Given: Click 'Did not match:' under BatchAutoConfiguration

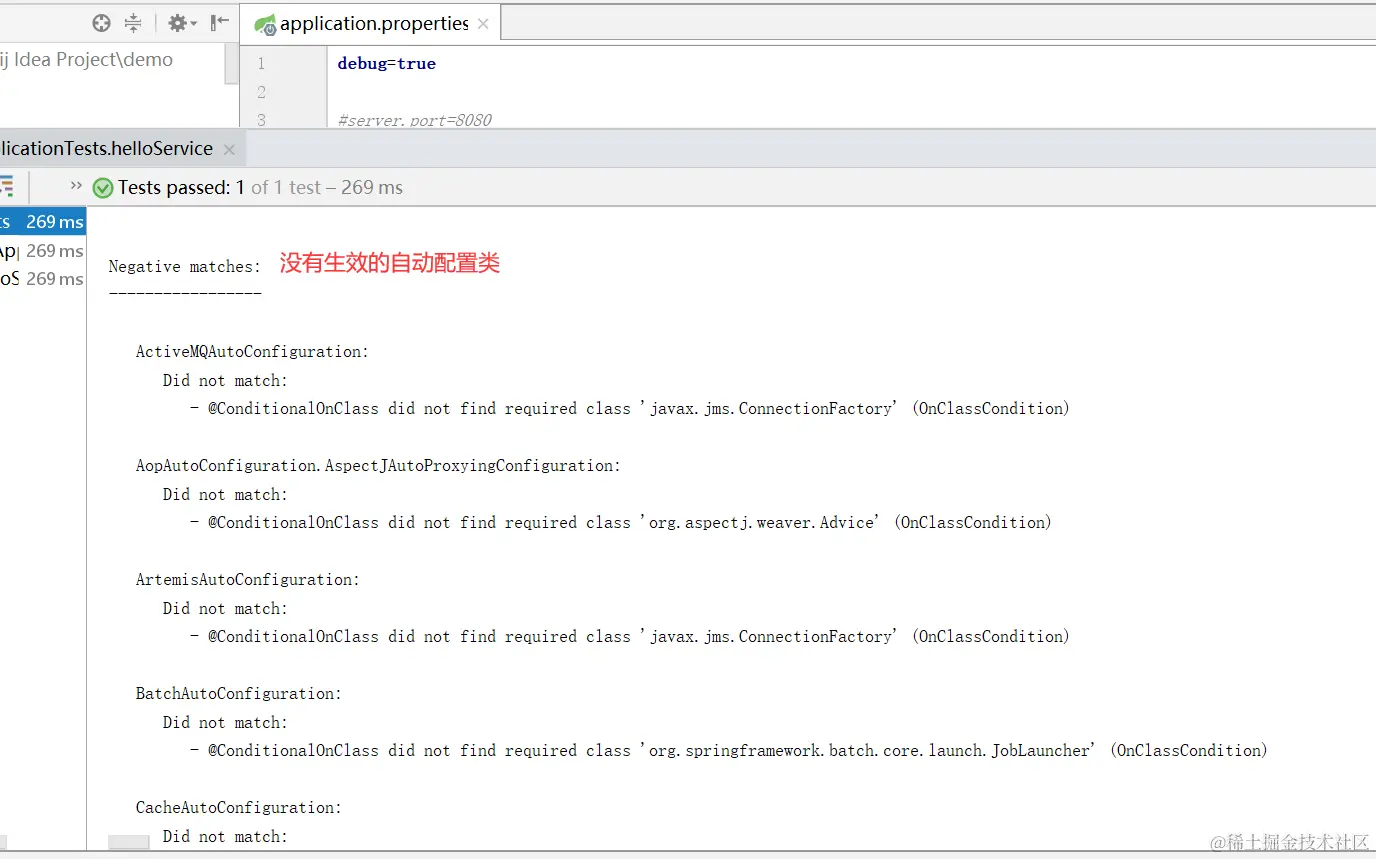Looking at the screenshot, I should click(225, 722).
